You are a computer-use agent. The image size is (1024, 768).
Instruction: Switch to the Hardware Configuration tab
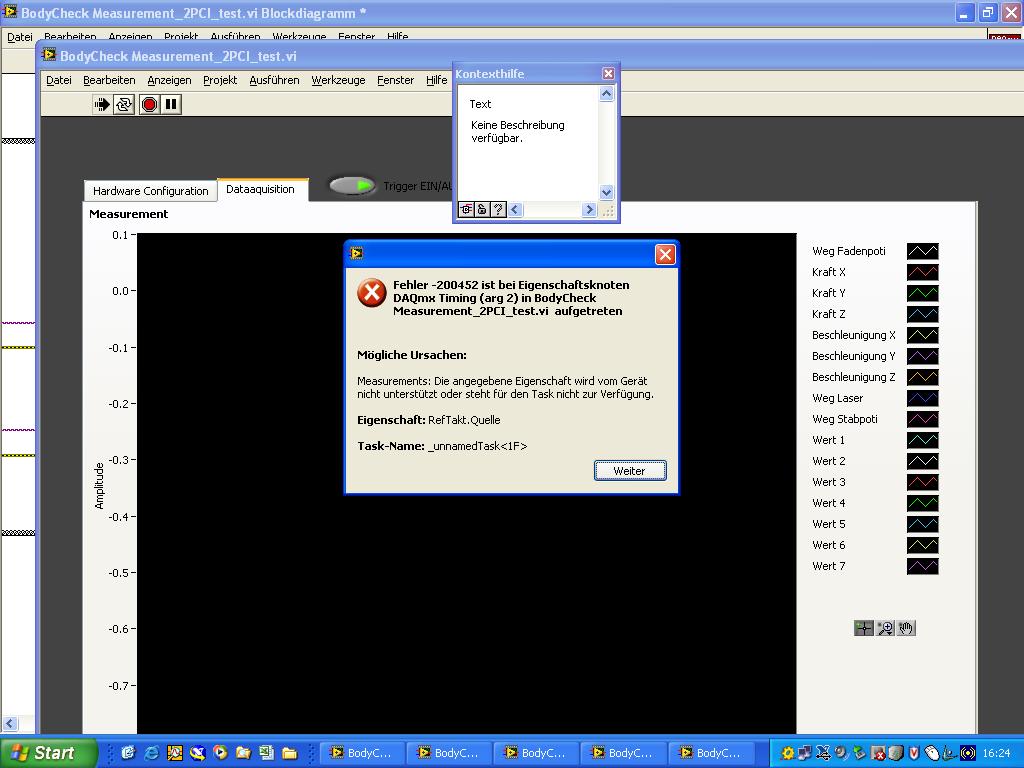click(x=150, y=191)
